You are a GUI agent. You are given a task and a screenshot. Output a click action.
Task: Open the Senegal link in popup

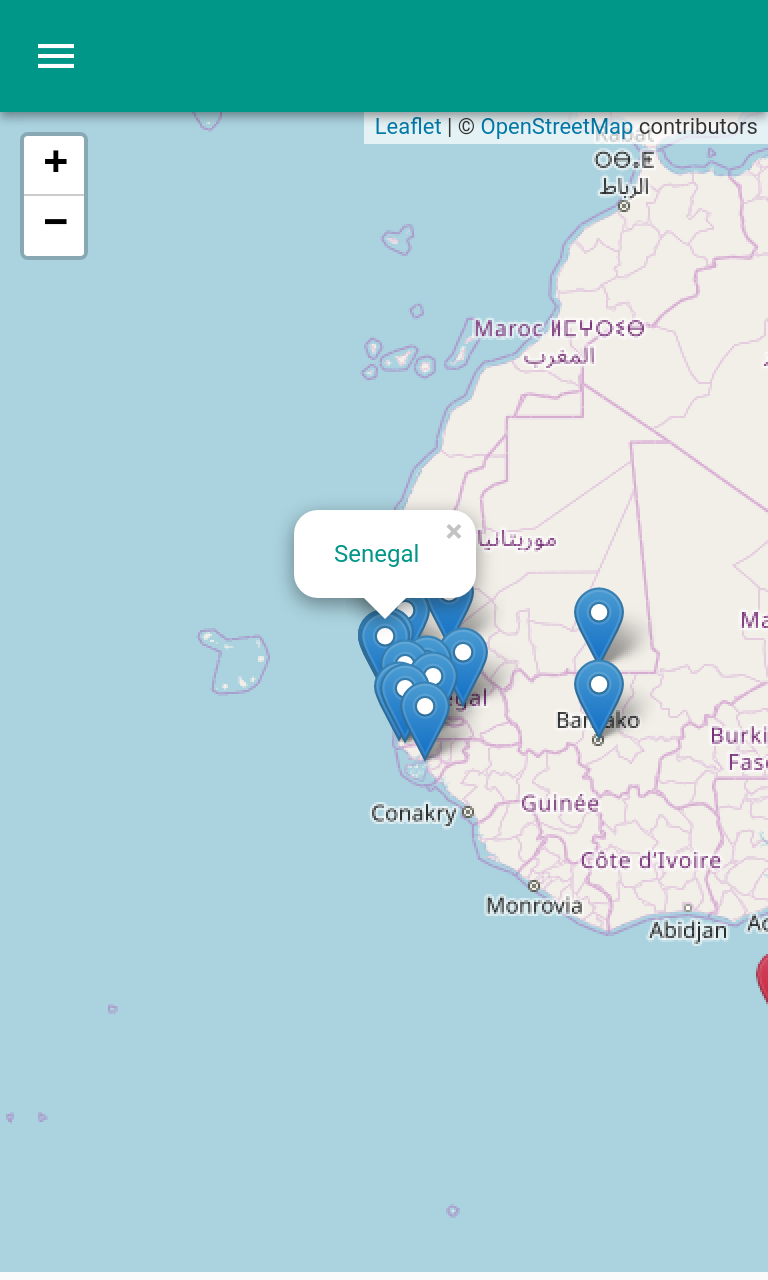click(x=376, y=554)
